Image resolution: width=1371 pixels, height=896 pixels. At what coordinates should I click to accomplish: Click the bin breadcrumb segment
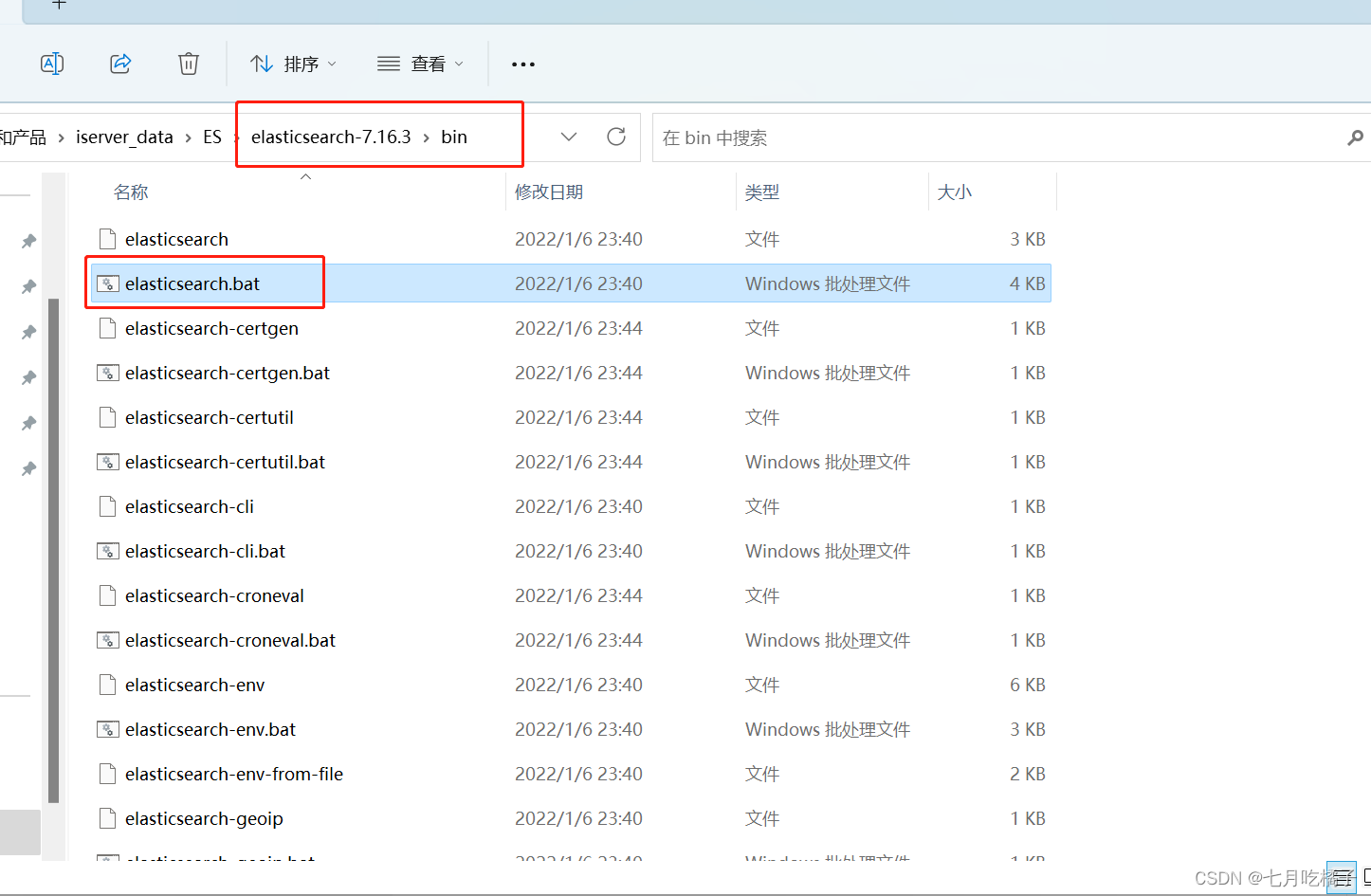[454, 137]
